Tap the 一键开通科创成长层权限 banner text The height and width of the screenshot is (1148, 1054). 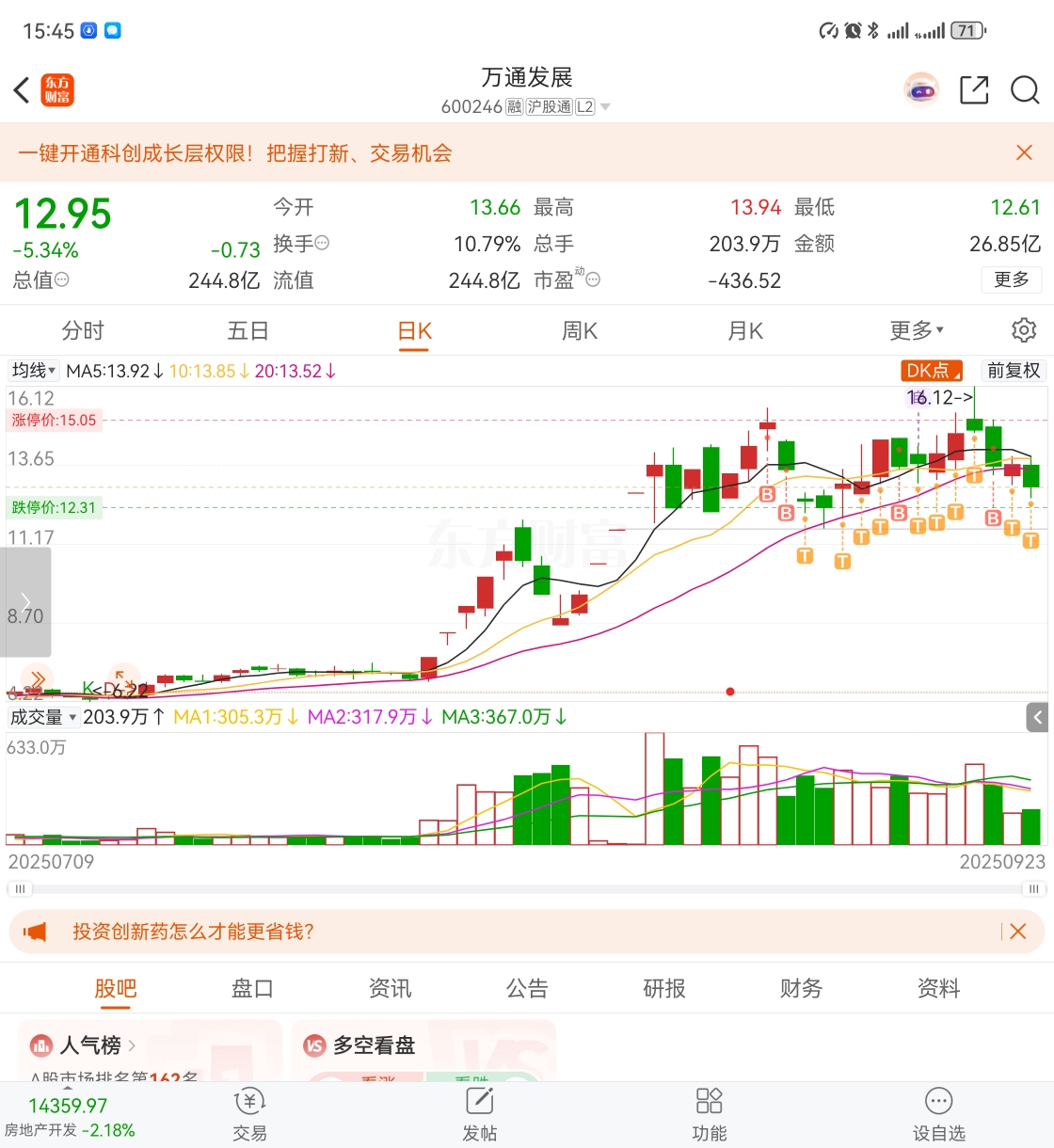click(234, 152)
